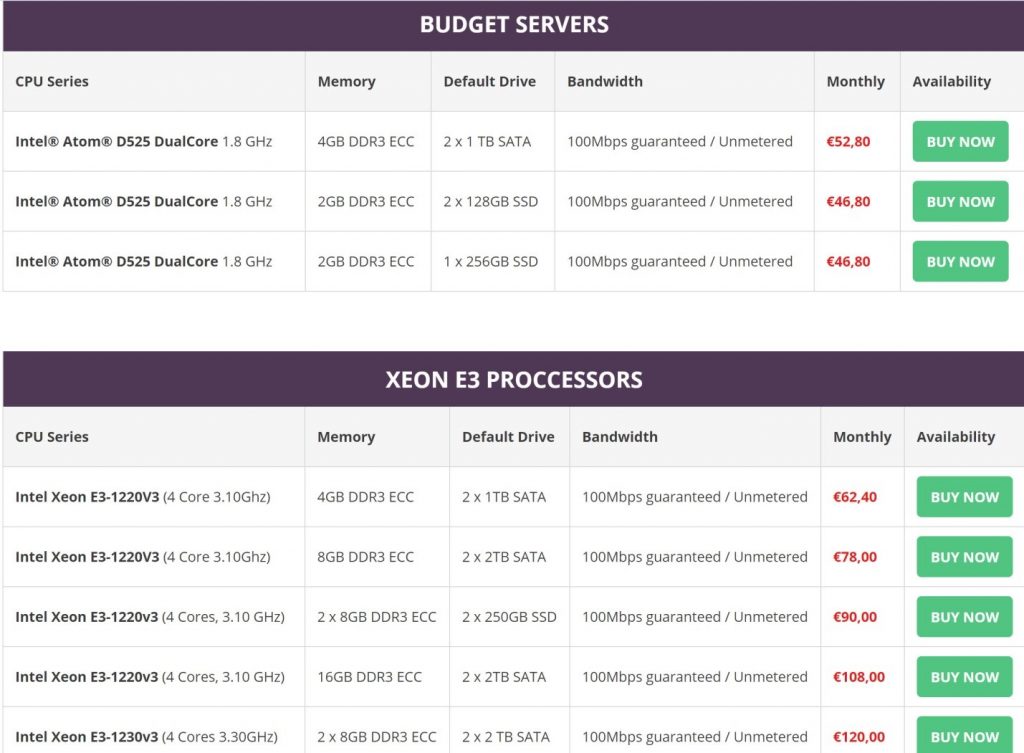This screenshot has height=753, width=1024.
Task: Click the XEON E3 PROCCESSORS heading
Action: [514, 380]
